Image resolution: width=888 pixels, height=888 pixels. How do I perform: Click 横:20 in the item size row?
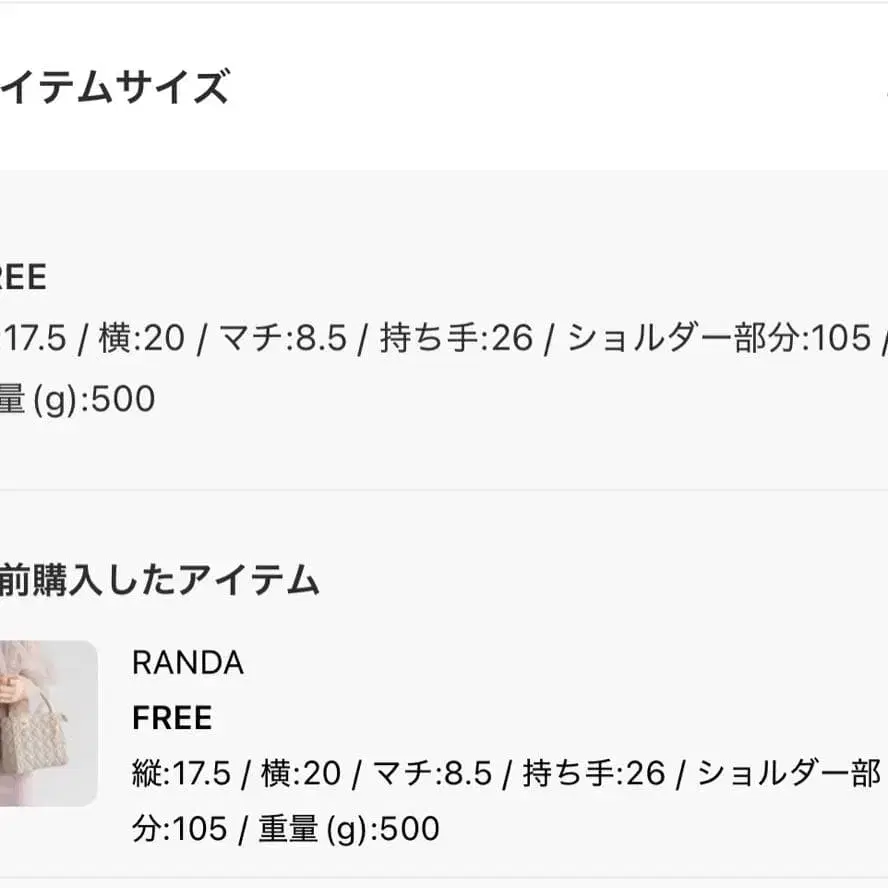(x=141, y=338)
